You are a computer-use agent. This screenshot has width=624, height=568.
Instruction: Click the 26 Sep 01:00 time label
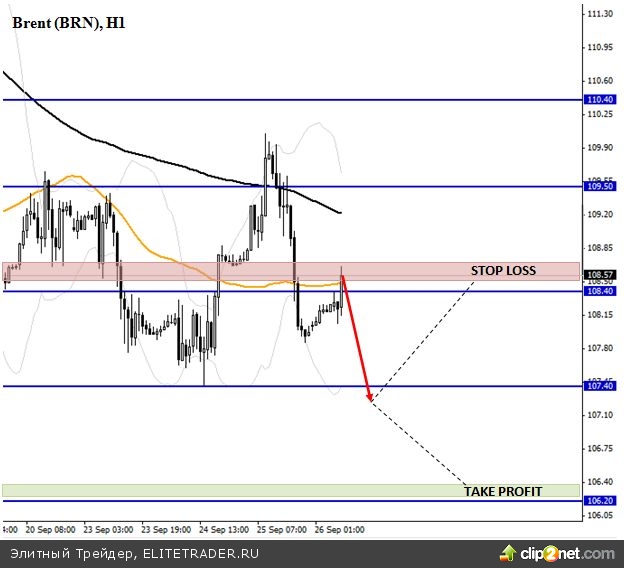[x=341, y=527]
